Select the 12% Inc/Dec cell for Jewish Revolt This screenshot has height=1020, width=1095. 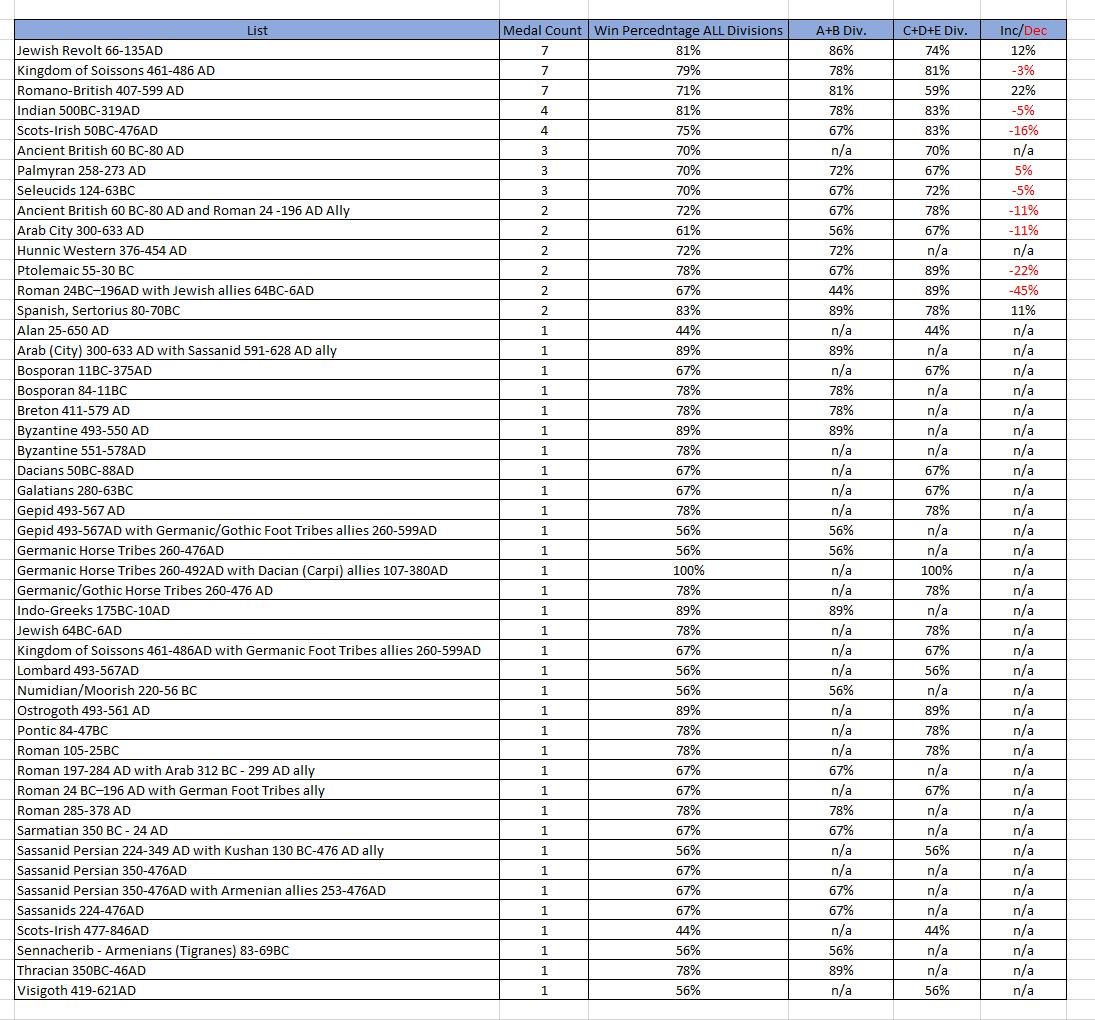[1022, 50]
